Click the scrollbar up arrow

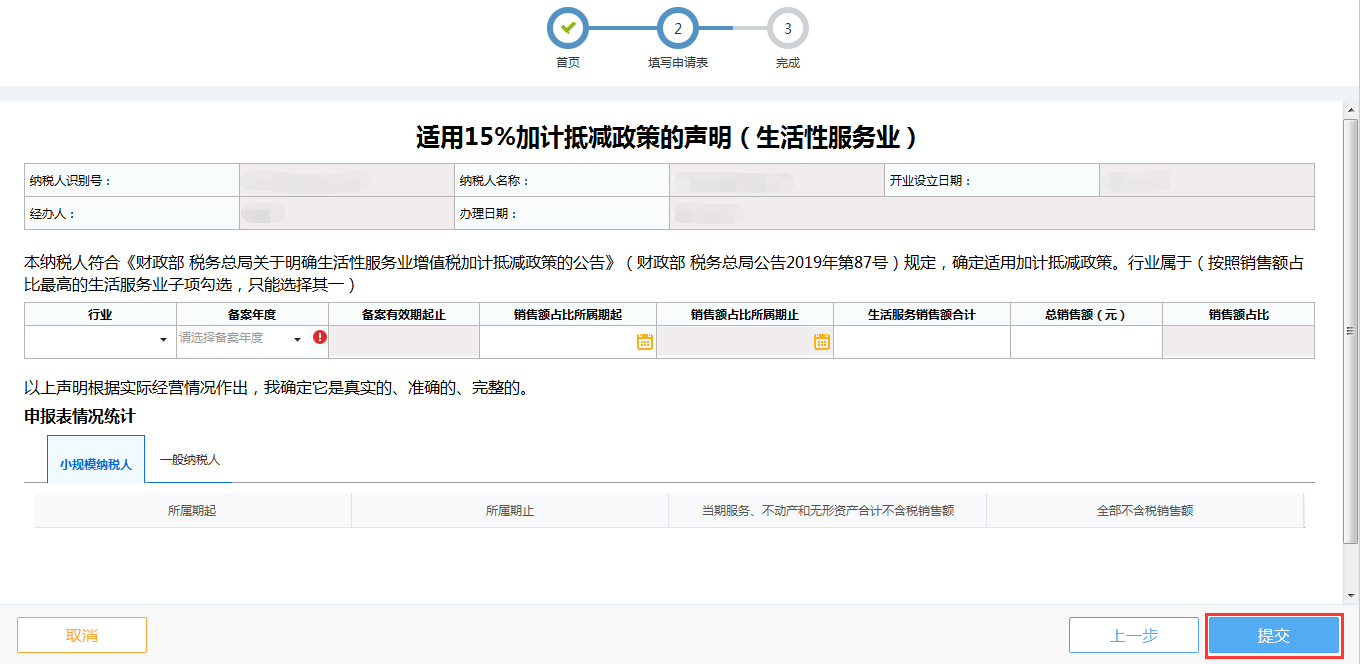1351,109
